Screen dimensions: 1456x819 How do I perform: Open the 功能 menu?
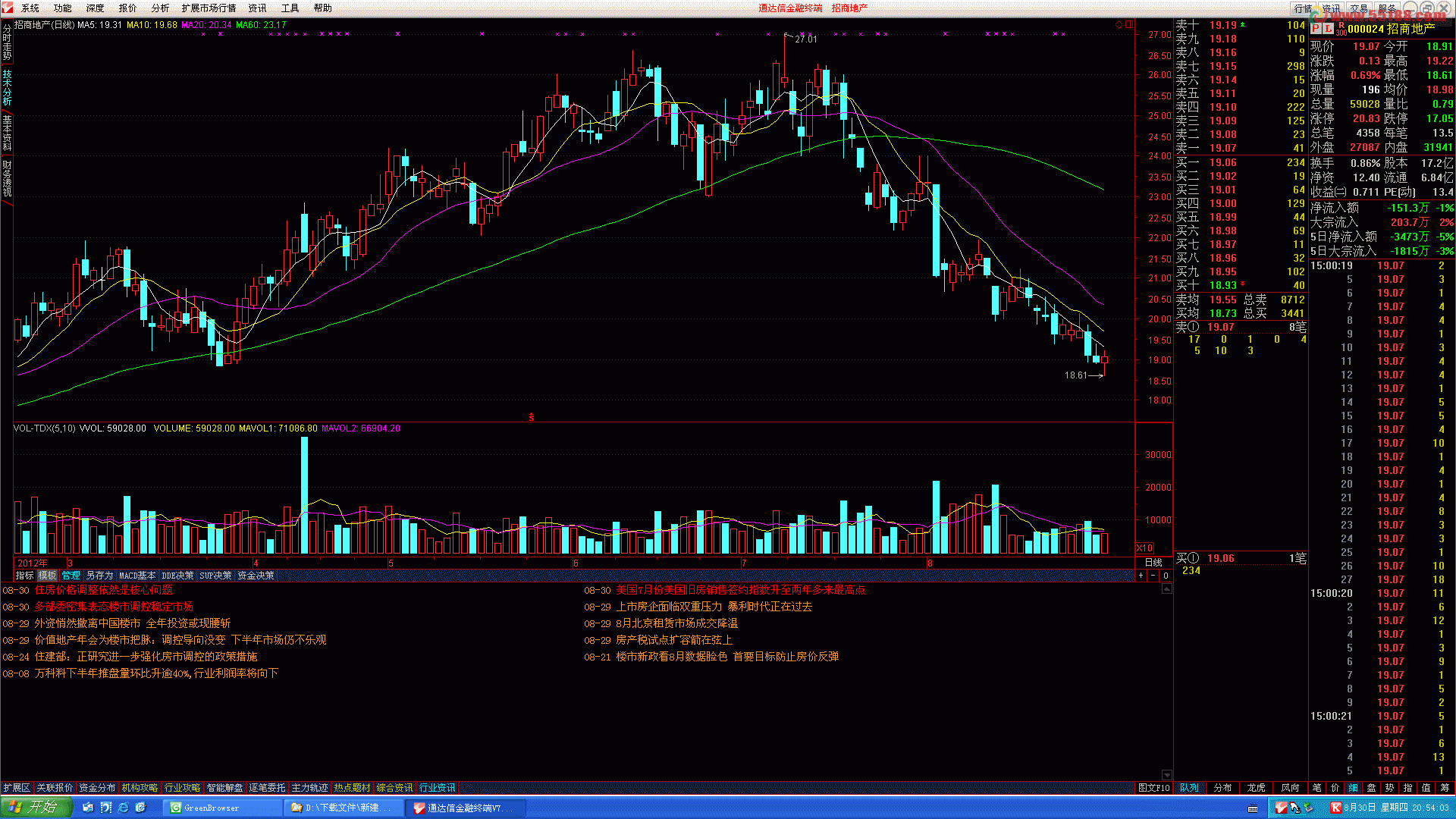(x=63, y=8)
